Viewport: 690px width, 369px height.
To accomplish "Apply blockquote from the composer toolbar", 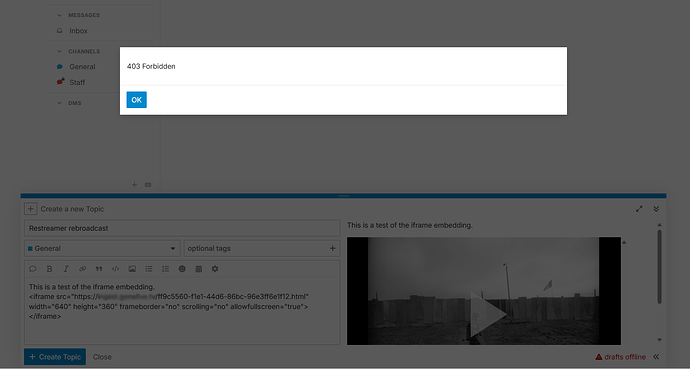I will [99, 269].
